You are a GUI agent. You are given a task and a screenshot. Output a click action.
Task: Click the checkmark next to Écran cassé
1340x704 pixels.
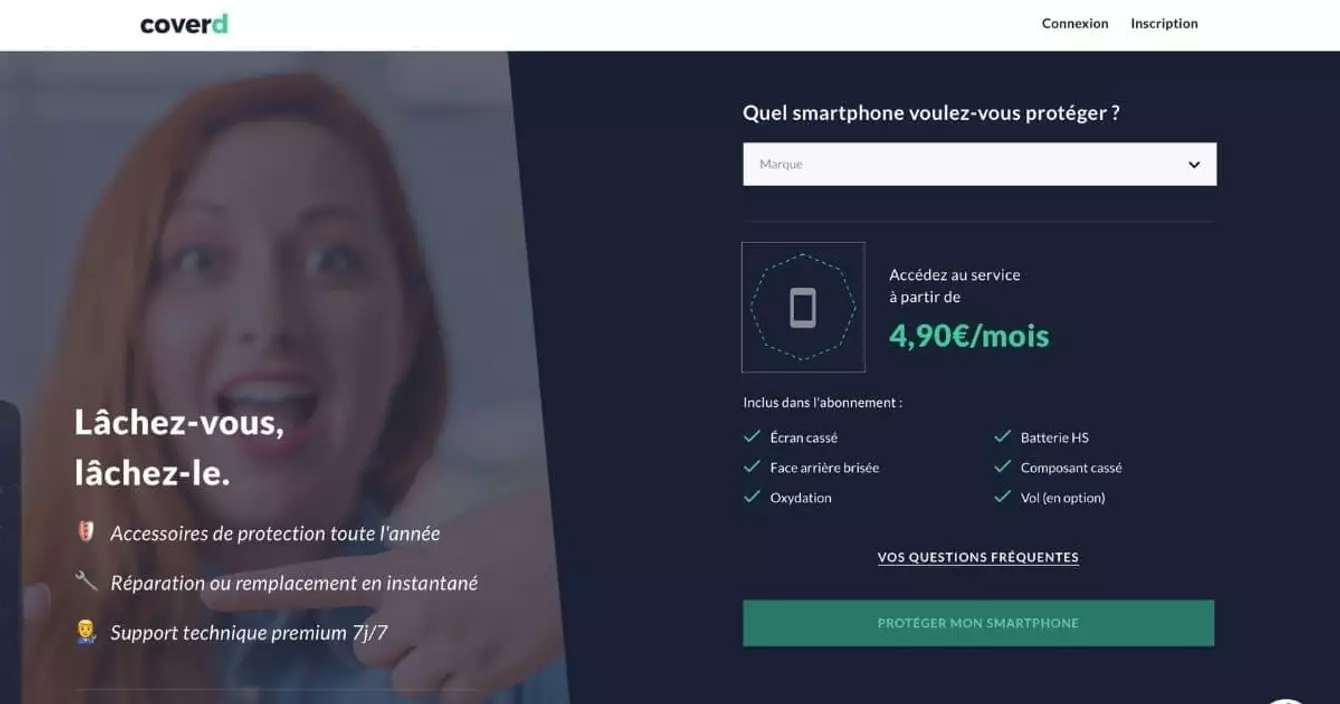(752, 437)
